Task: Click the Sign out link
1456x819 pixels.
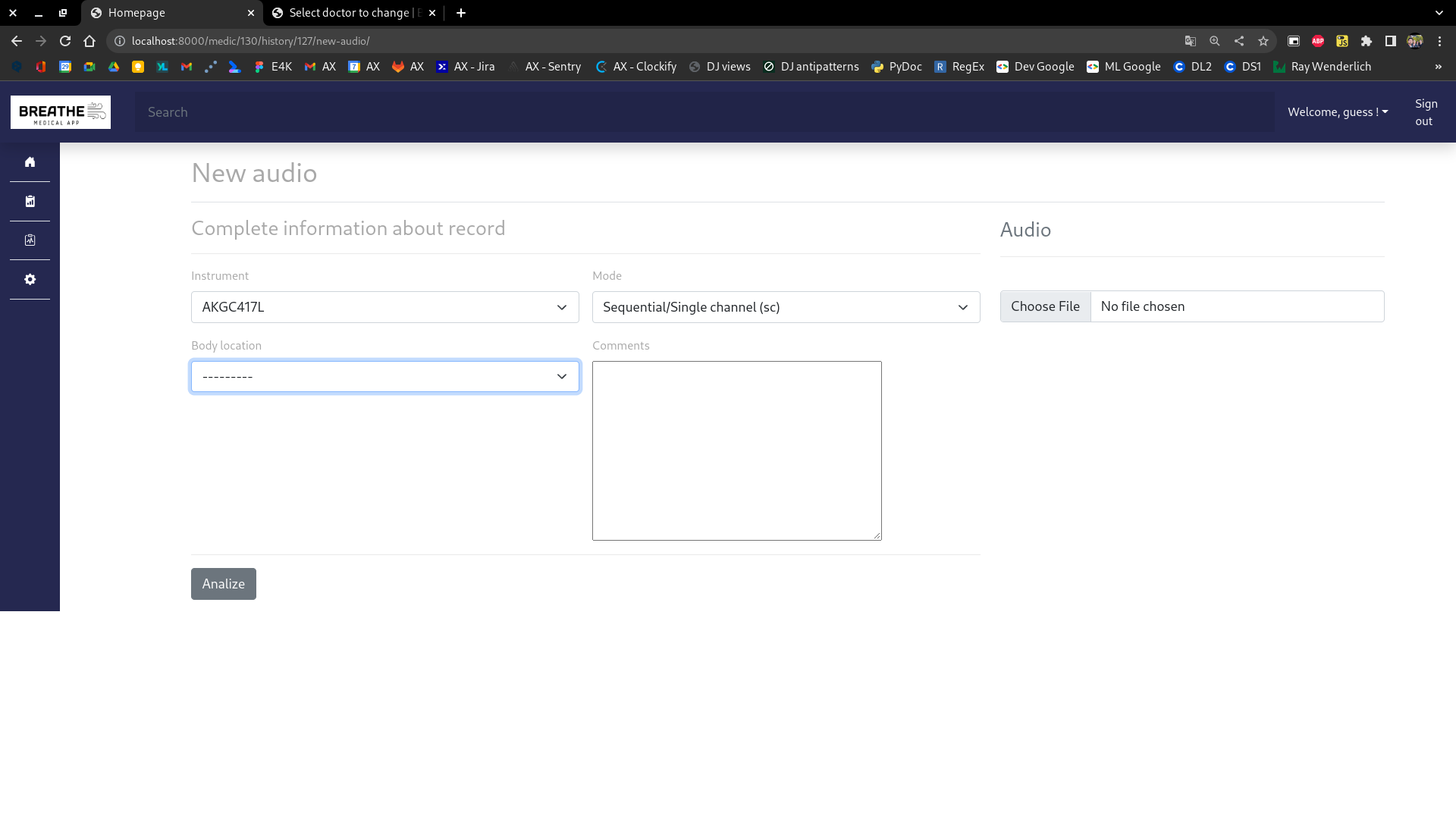Action: [1426, 111]
